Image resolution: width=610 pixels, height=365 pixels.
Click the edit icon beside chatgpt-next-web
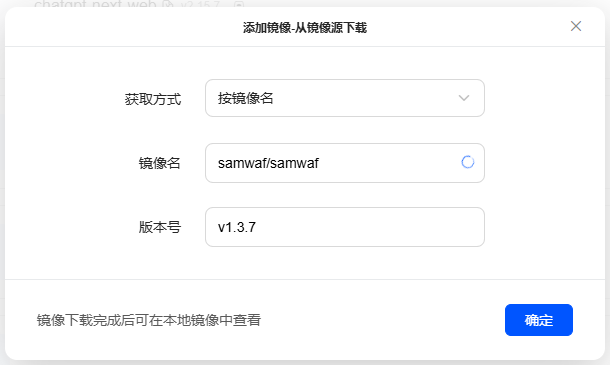pyautogui.click(x=168, y=4)
